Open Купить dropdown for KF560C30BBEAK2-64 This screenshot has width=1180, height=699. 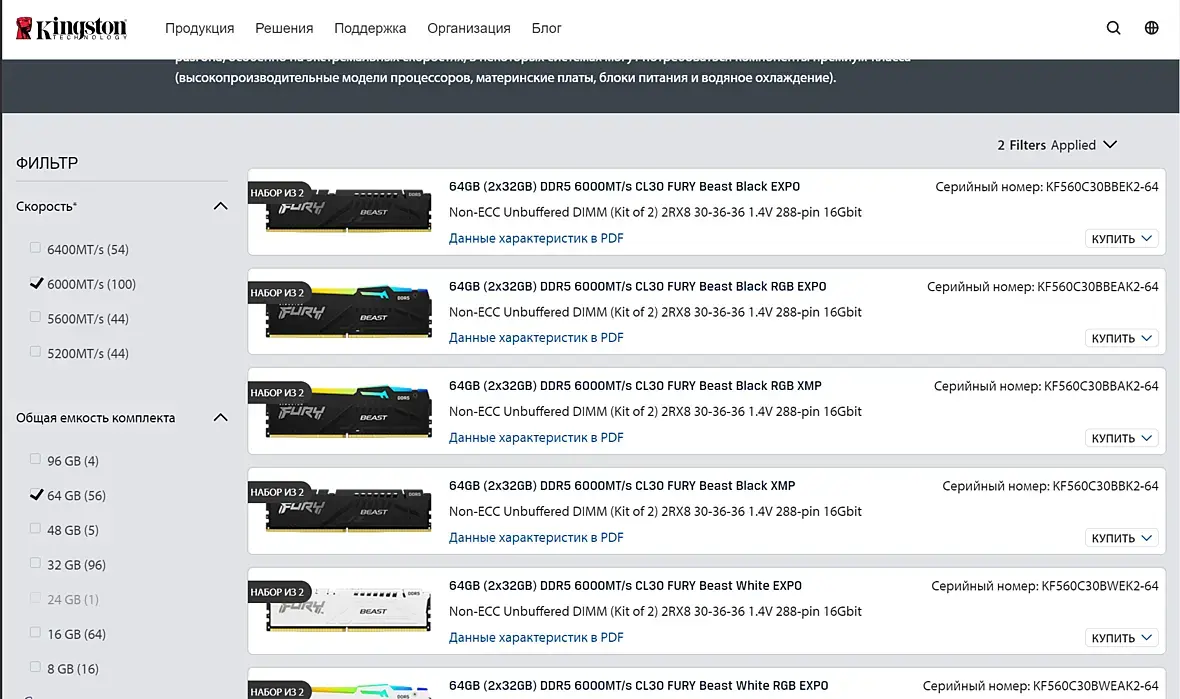1121,338
